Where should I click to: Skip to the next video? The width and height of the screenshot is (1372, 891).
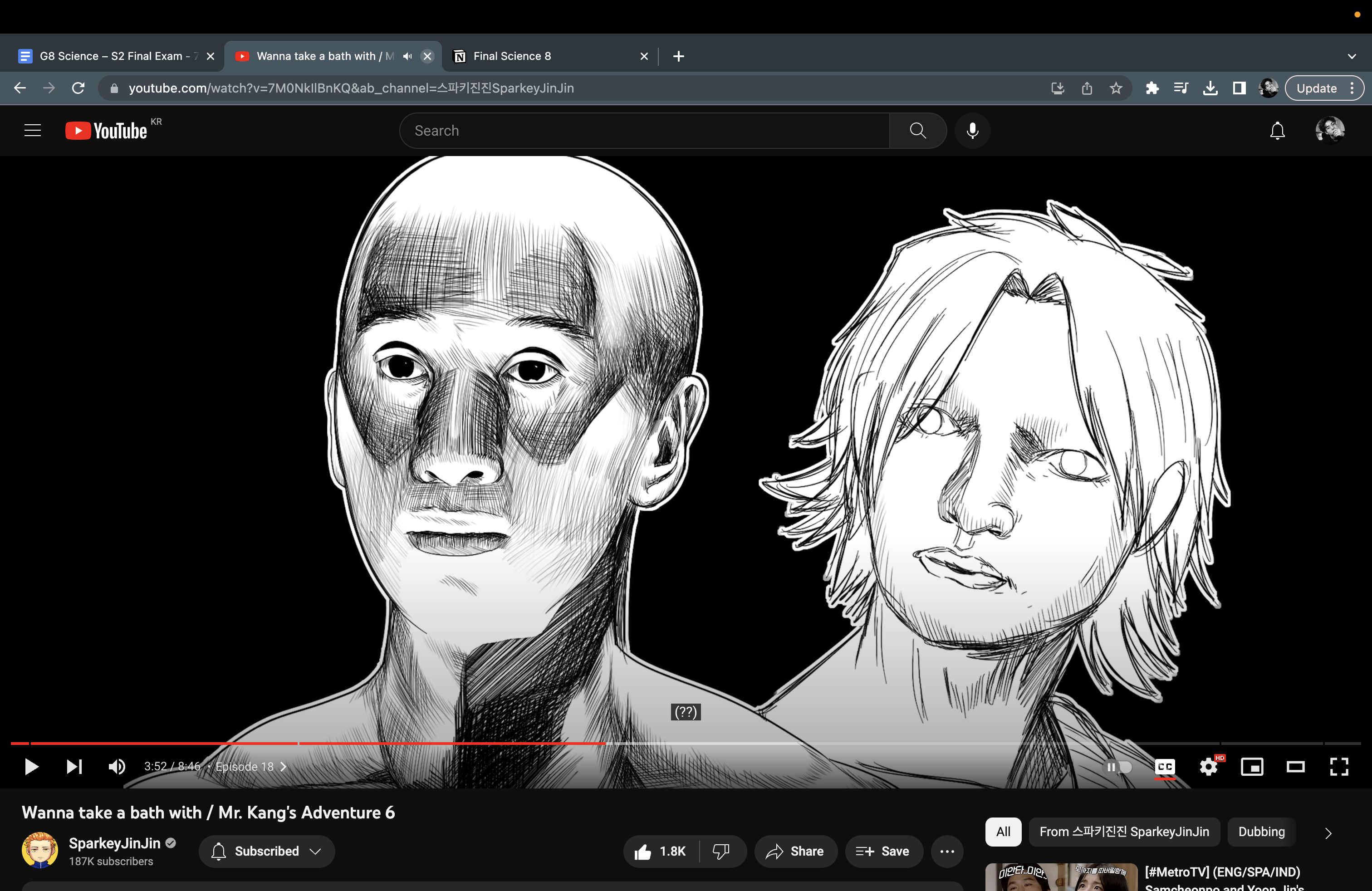(x=74, y=767)
